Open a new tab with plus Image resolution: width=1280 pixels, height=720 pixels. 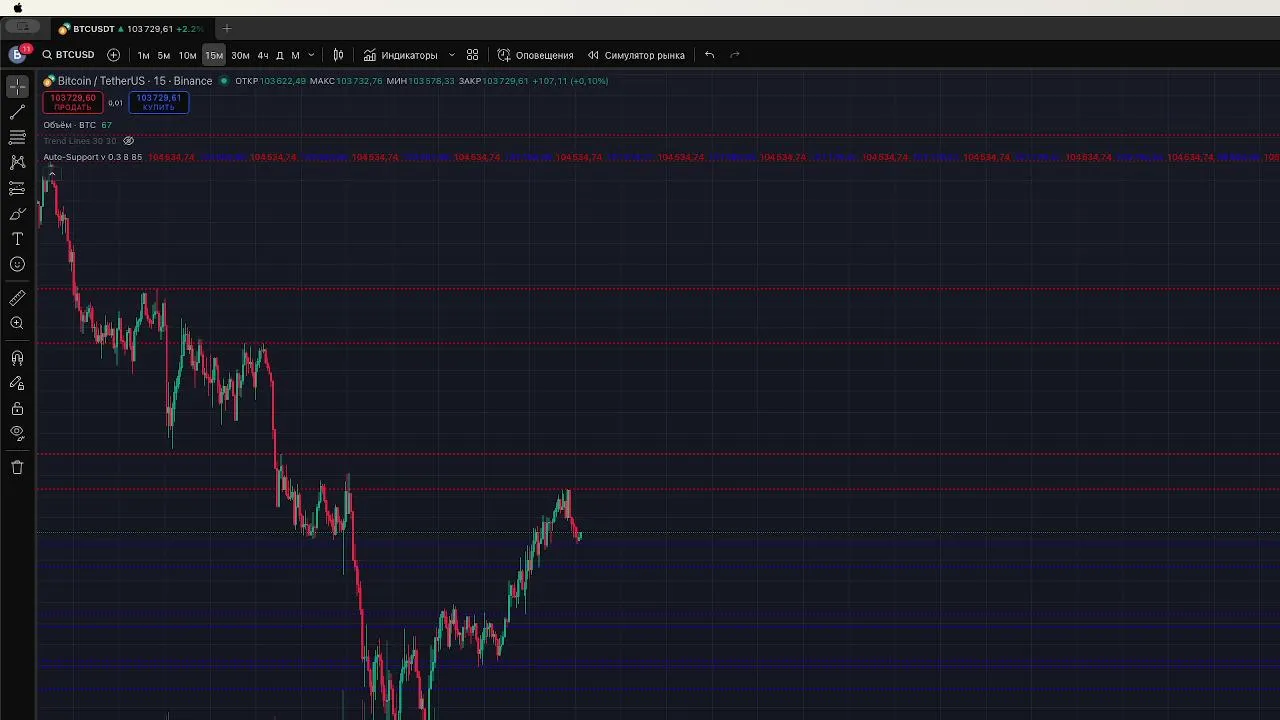[x=227, y=29]
